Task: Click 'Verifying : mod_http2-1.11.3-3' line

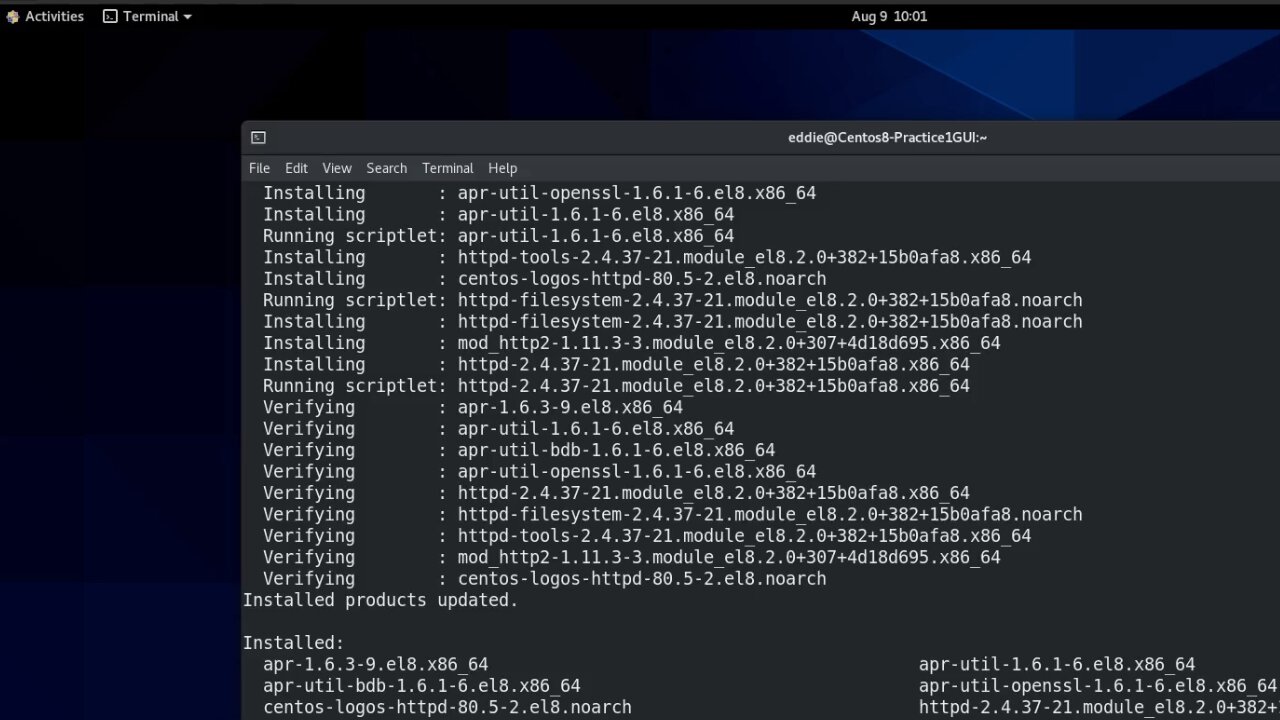Action: coord(631,558)
